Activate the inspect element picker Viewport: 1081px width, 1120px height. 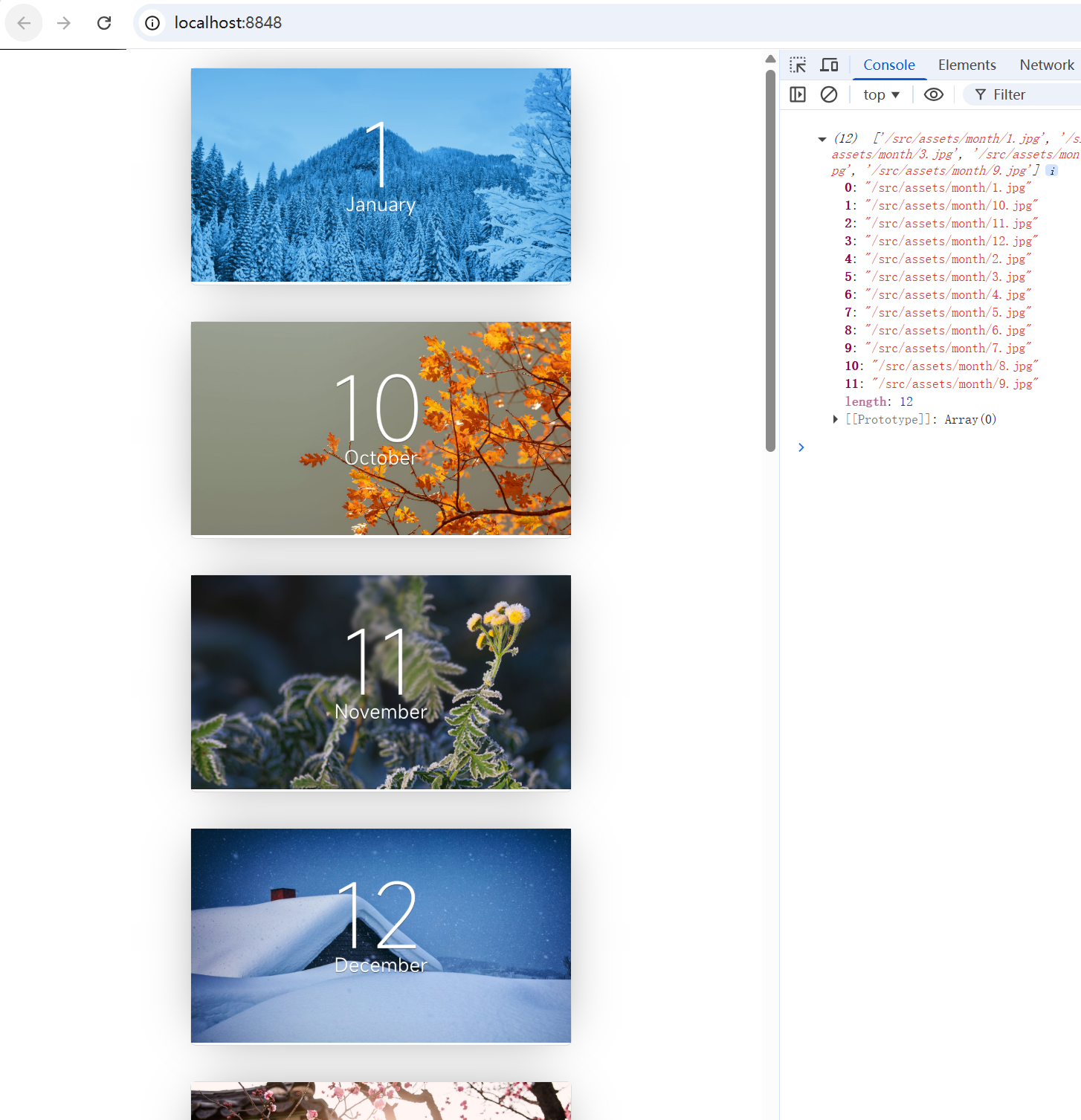pyautogui.click(x=798, y=65)
